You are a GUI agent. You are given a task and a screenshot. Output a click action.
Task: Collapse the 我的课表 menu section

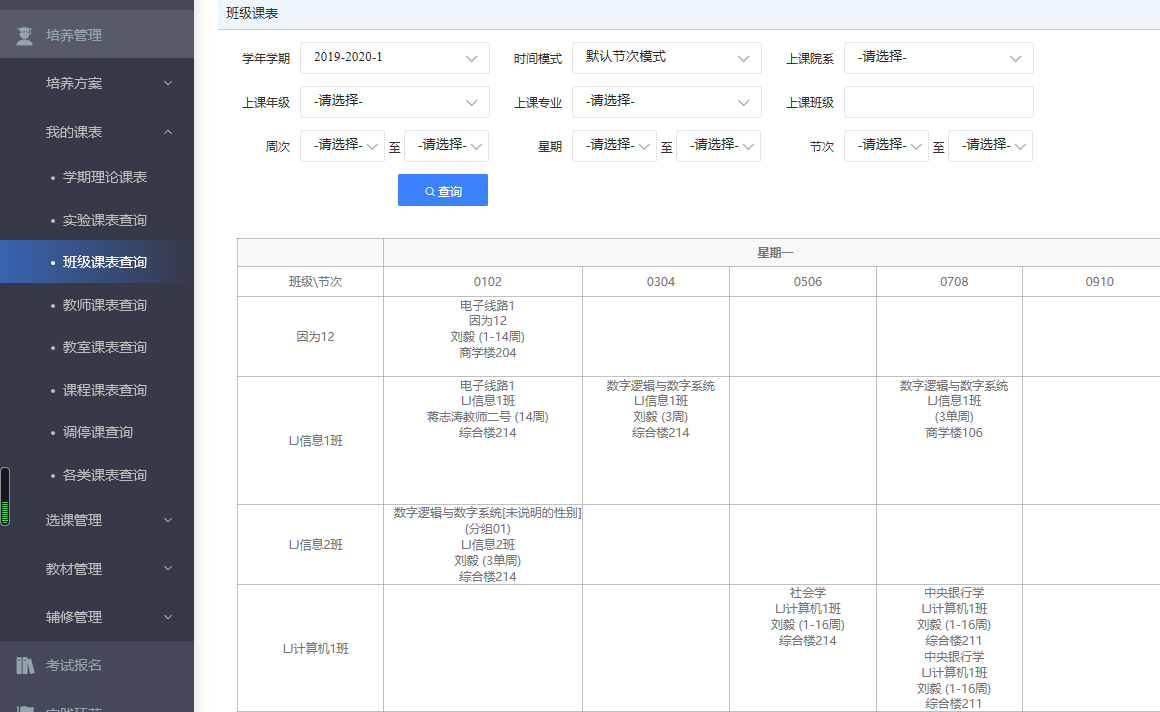(167, 132)
